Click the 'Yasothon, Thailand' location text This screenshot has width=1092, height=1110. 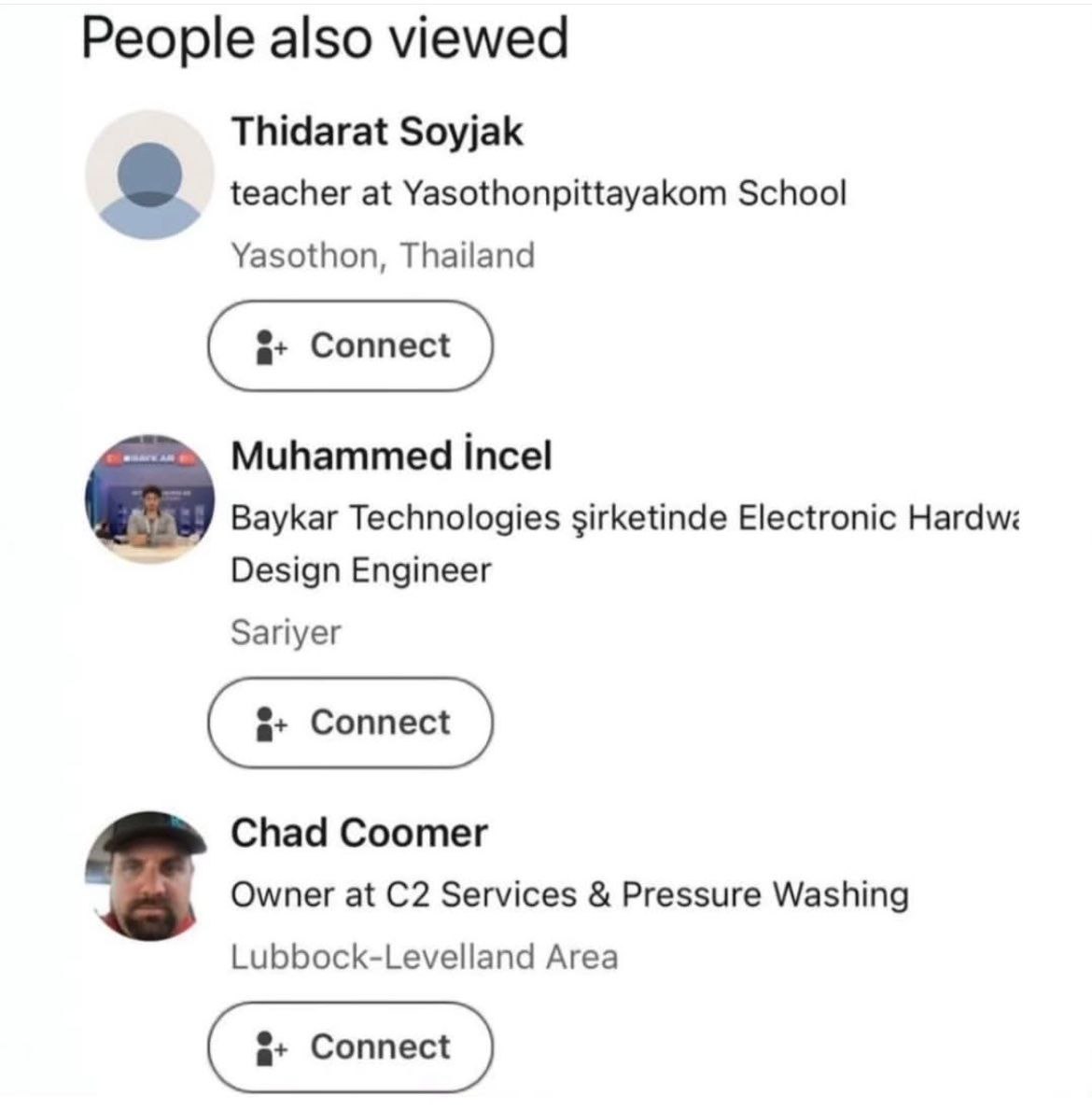click(383, 256)
